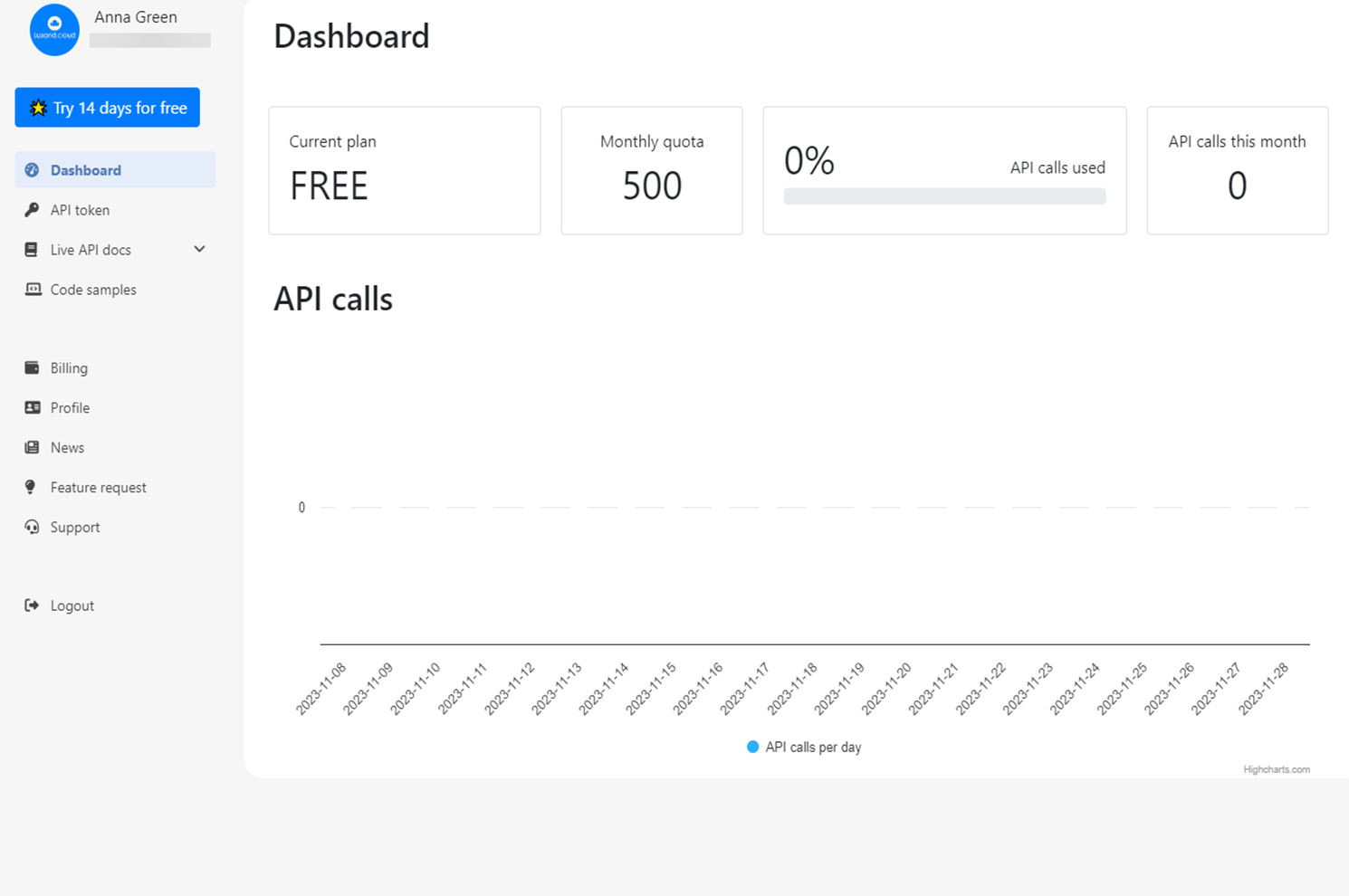
Task: Open the Profile page from the sidebar
Action: [70, 407]
